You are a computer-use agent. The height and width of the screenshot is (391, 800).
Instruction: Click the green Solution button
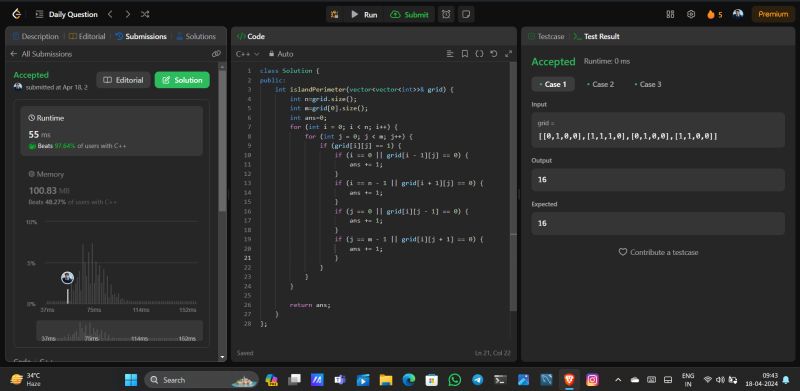coord(182,80)
